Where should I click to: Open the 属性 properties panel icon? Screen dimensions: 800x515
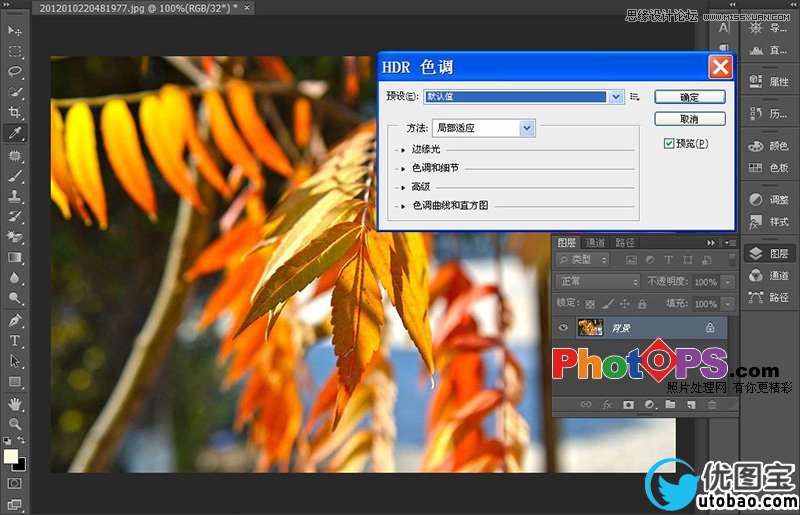tap(756, 81)
